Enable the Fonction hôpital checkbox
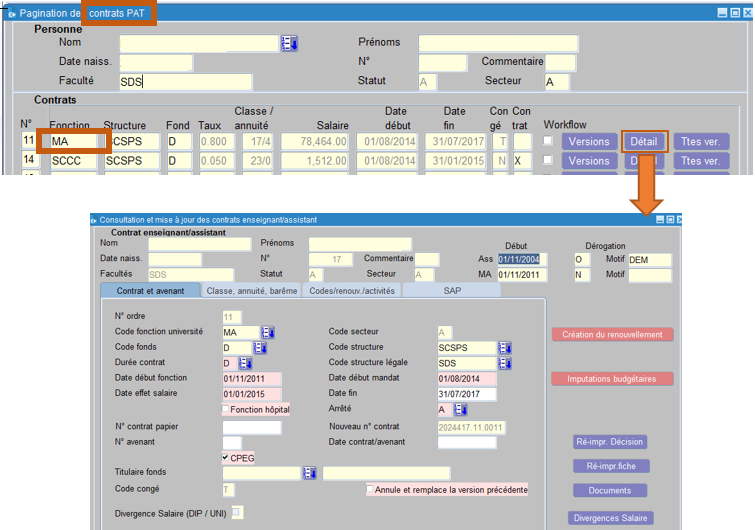755x530 pixels. tap(226, 409)
